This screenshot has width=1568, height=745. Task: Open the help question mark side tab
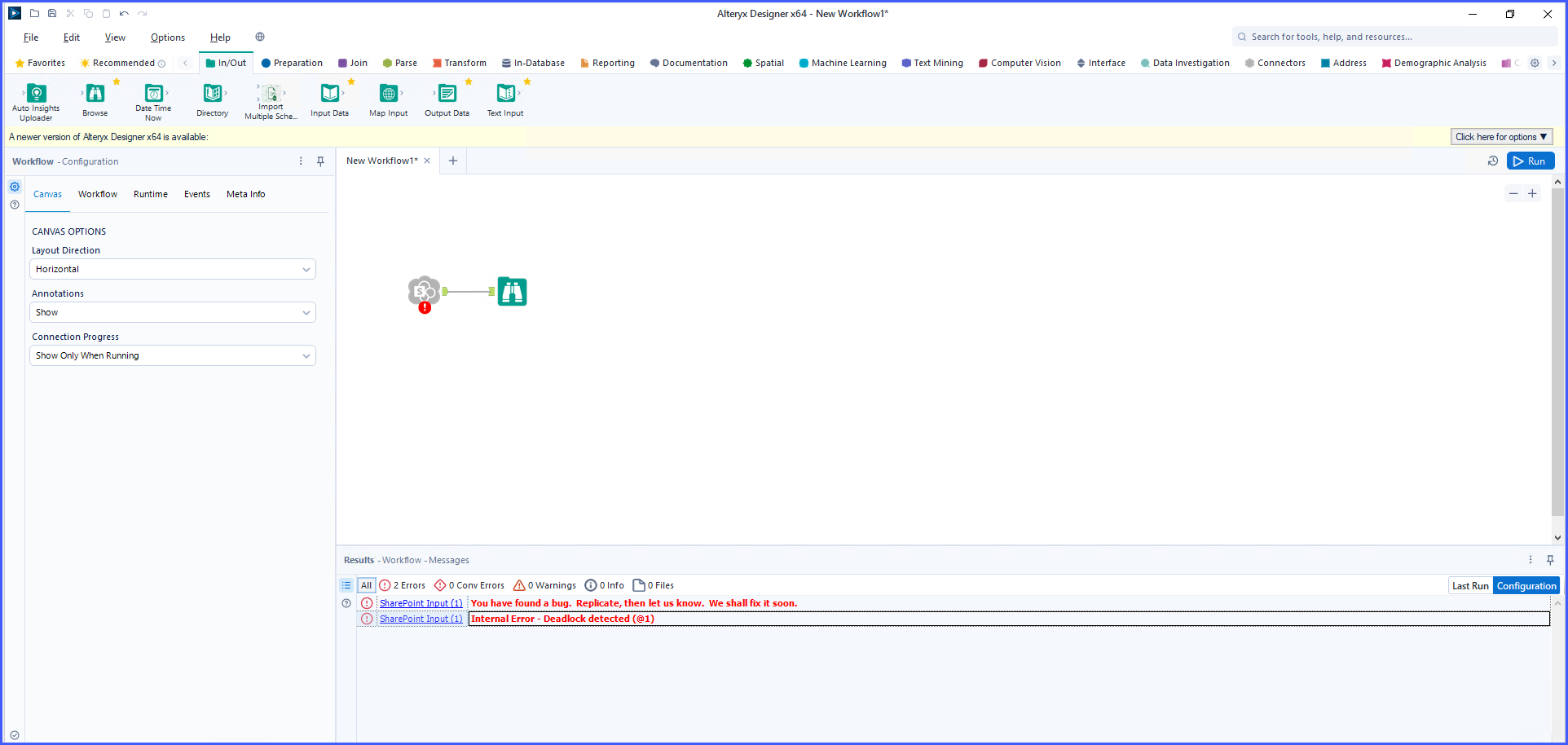pyautogui.click(x=15, y=205)
